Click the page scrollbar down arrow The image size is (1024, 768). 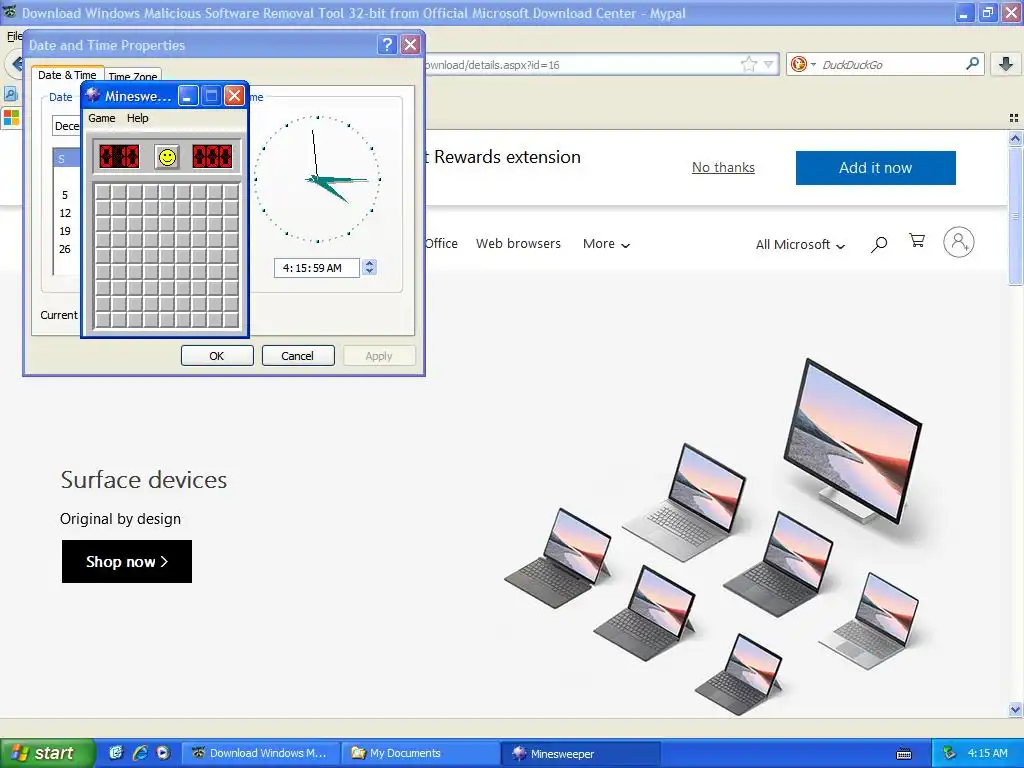(1015, 709)
